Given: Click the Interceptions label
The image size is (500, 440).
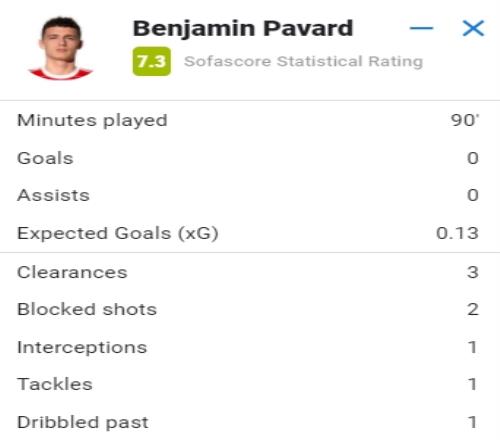Looking at the screenshot, I should 82,347.
